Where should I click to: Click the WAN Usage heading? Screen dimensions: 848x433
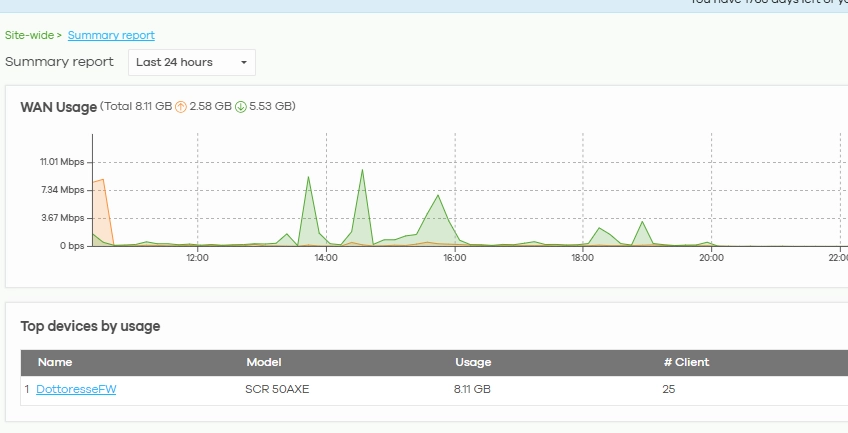[58, 107]
